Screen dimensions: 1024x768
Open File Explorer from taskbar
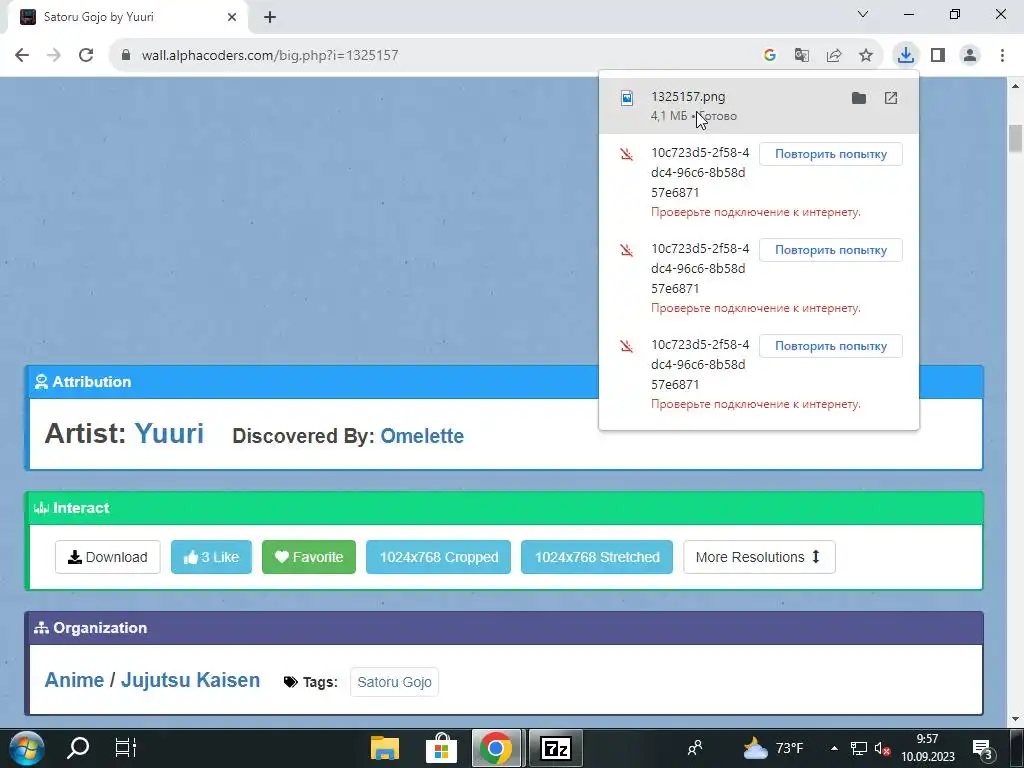385,748
